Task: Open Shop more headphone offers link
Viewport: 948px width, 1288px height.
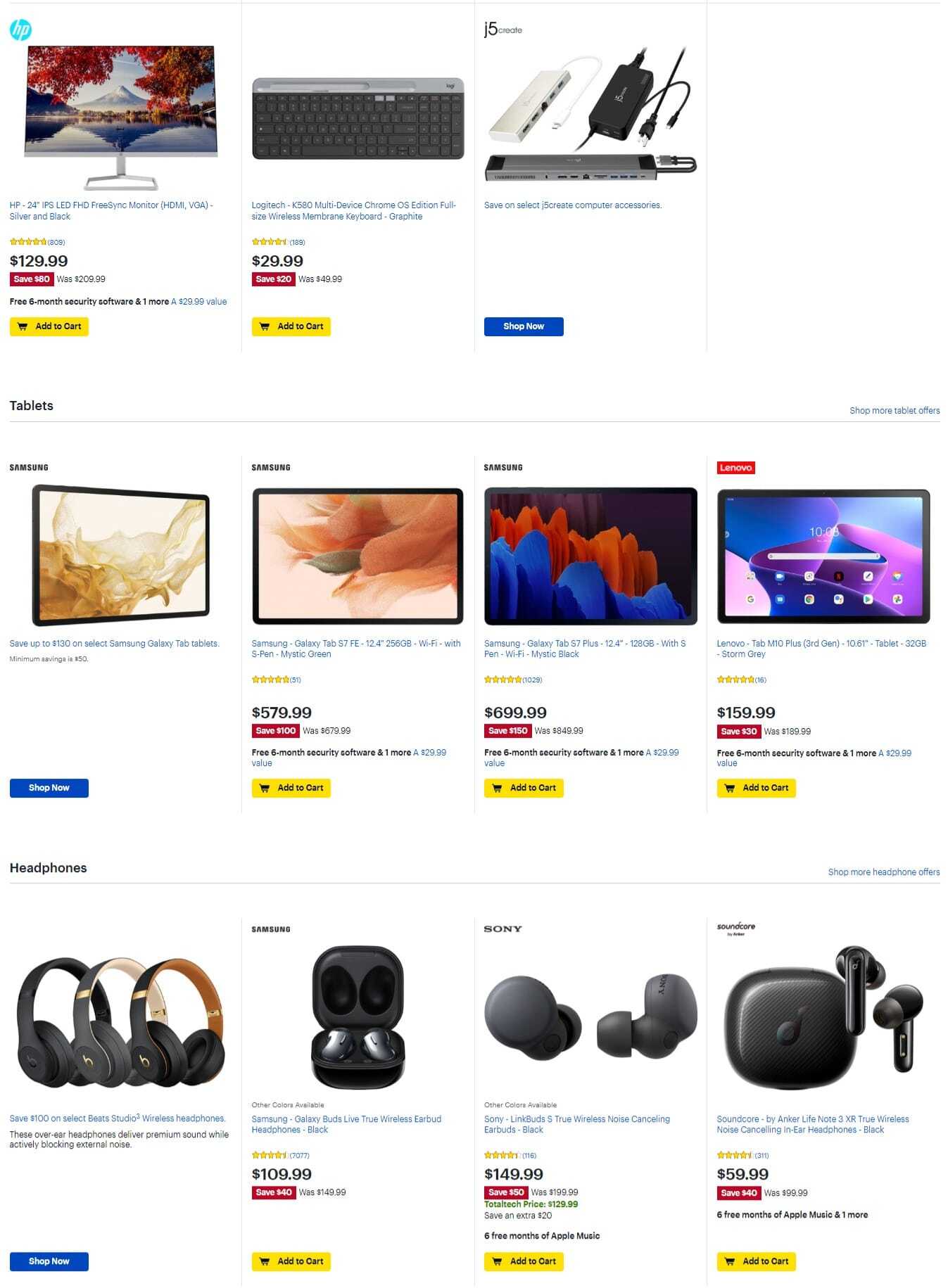Action: (x=884, y=872)
